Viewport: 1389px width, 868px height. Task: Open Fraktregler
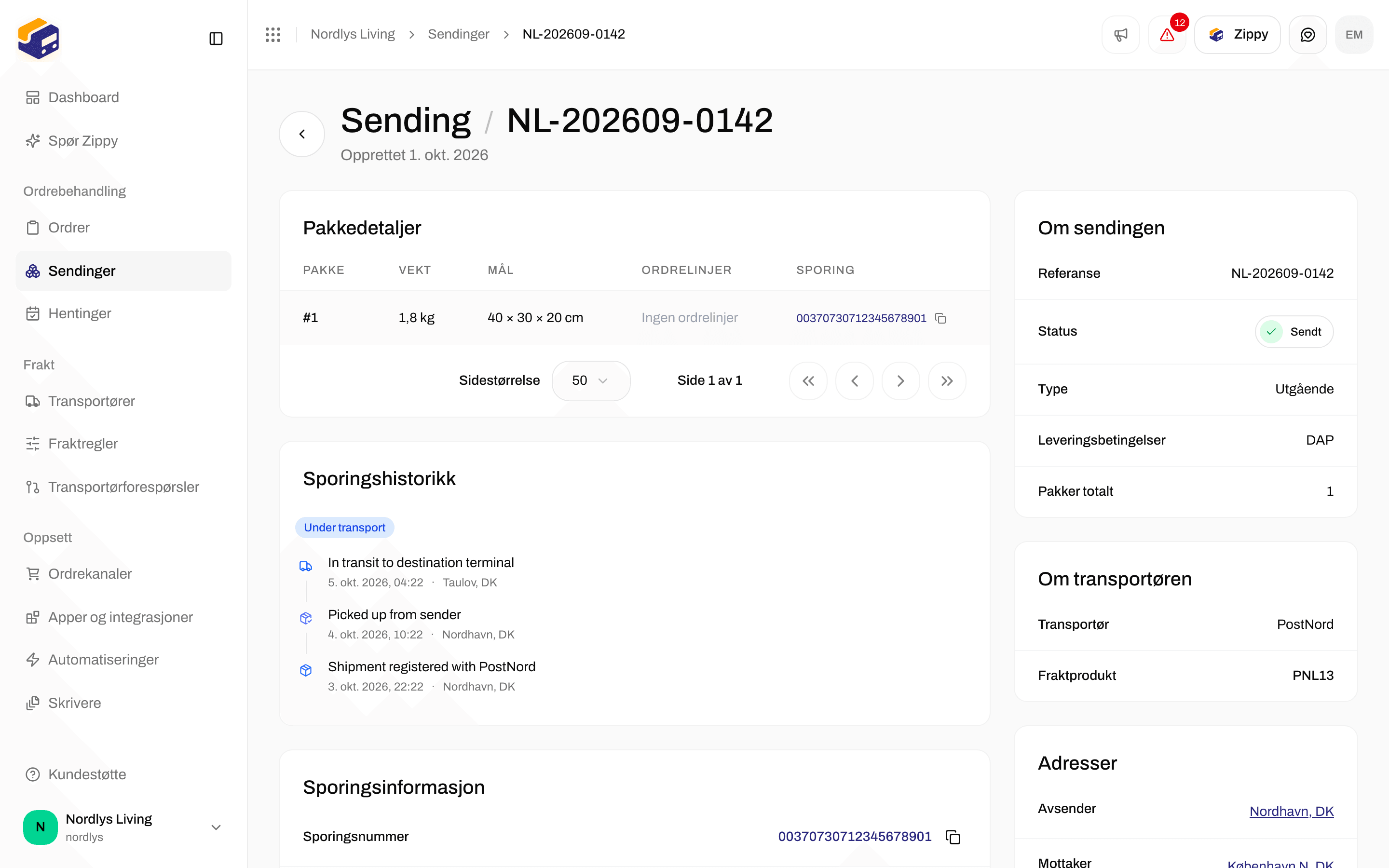(x=123, y=444)
